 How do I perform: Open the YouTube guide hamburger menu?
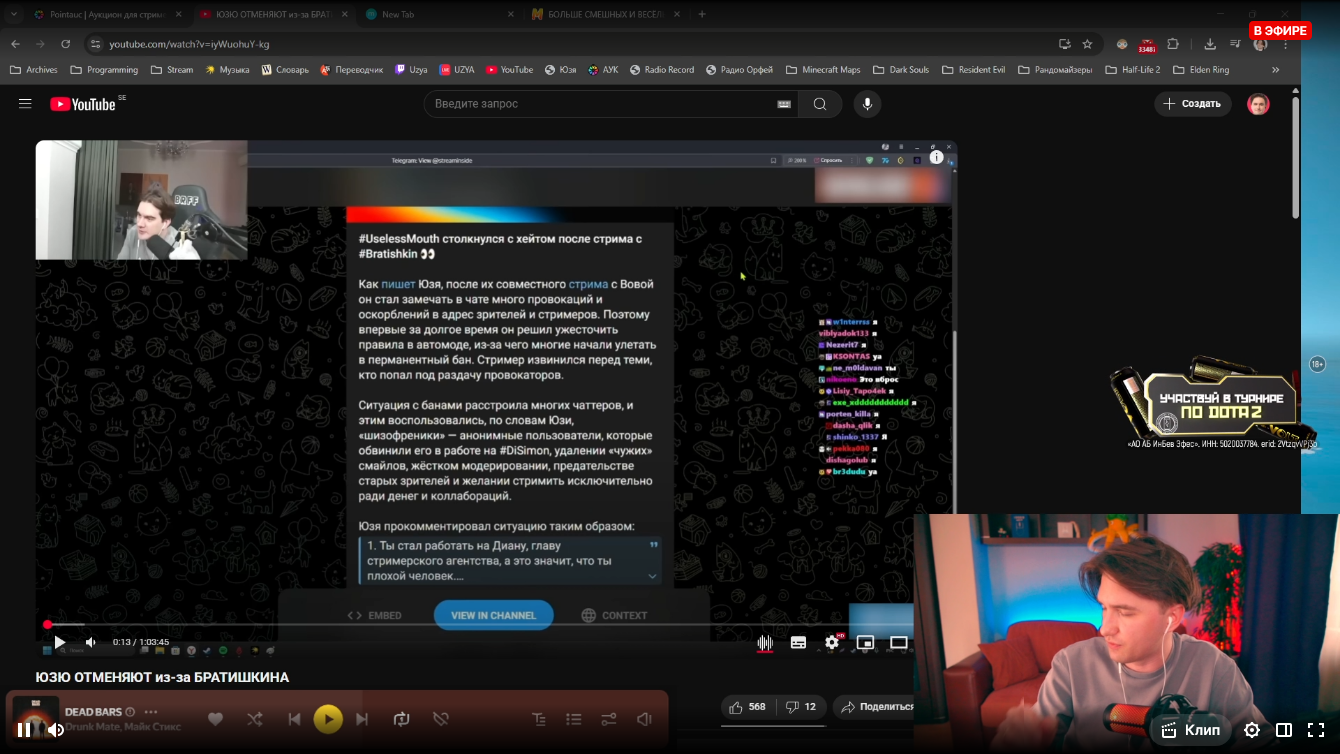pyautogui.click(x=25, y=104)
